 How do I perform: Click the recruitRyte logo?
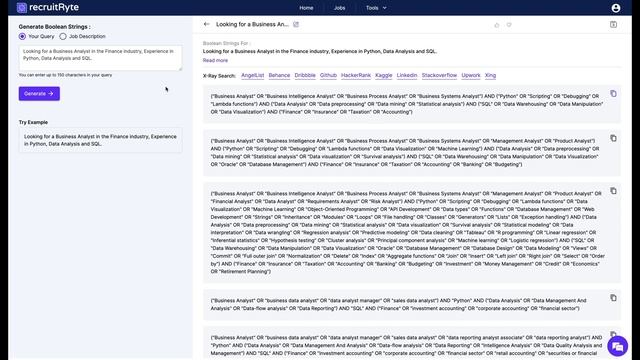(x=48, y=7)
